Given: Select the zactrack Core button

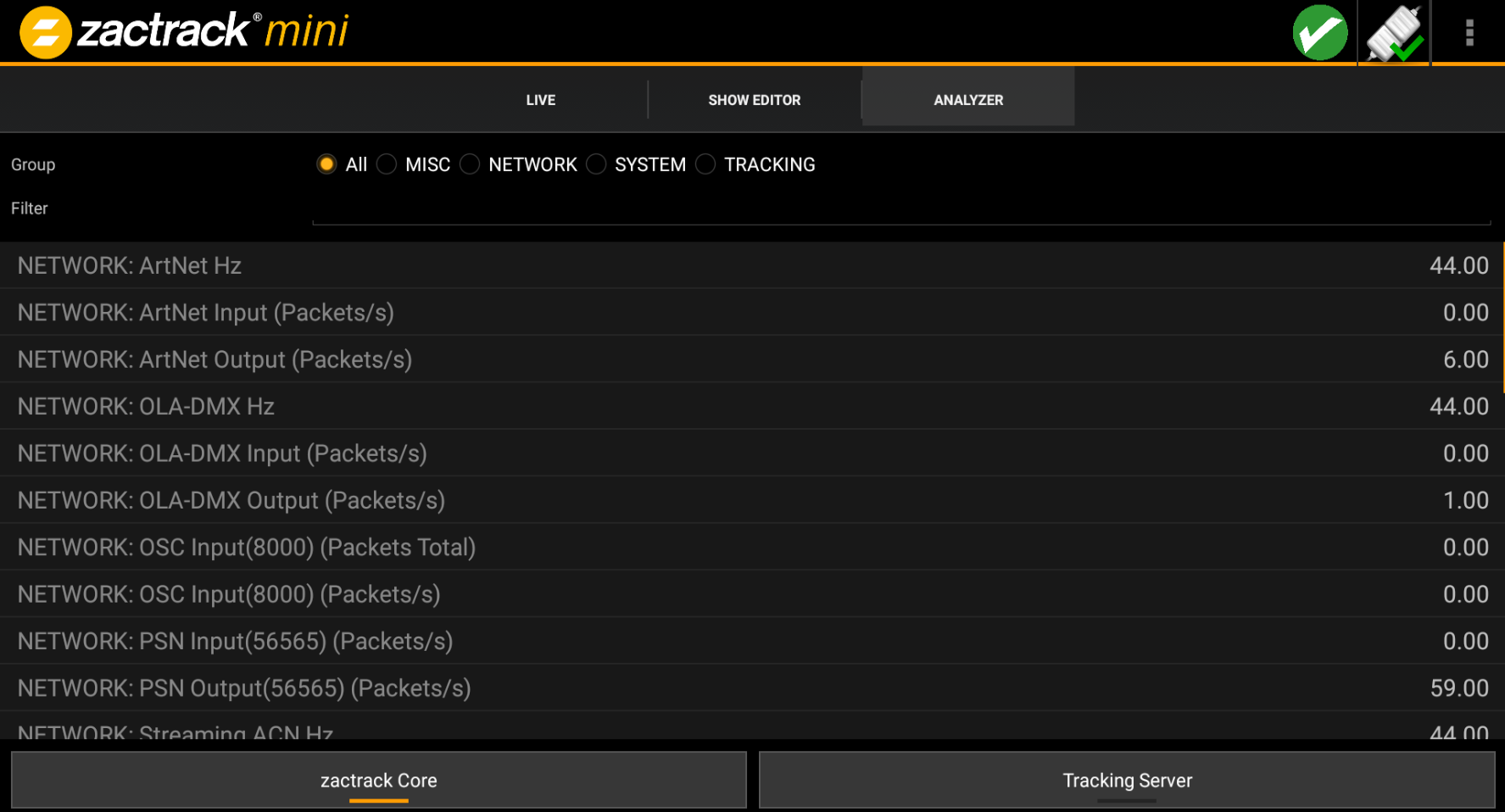Looking at the screenshot, I should pyautogui.click(x=378, y=780).
